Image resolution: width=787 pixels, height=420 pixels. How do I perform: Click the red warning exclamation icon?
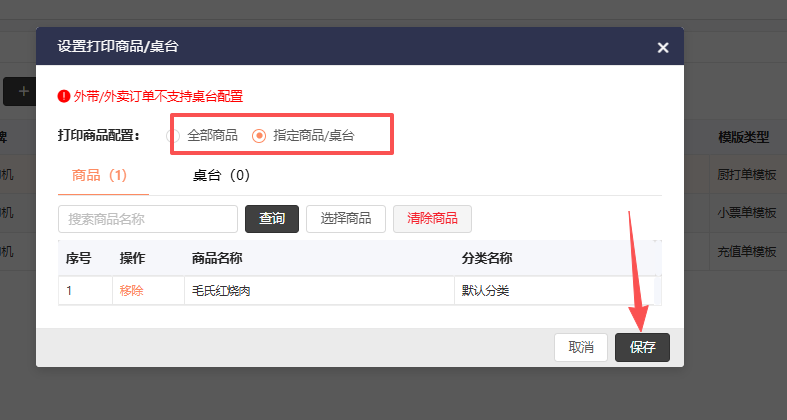pyautogui.click(x=64, y=96)
